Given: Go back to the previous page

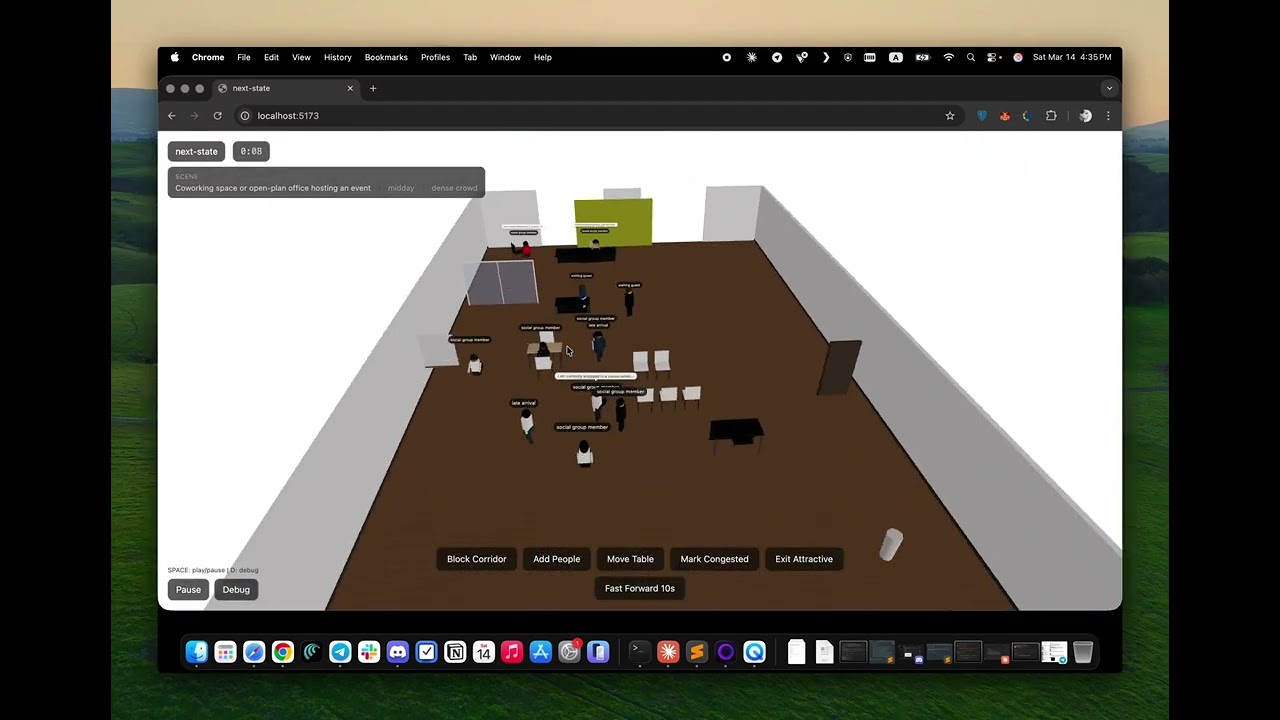Looking at the screenshot, I should (x=172, y=116).
